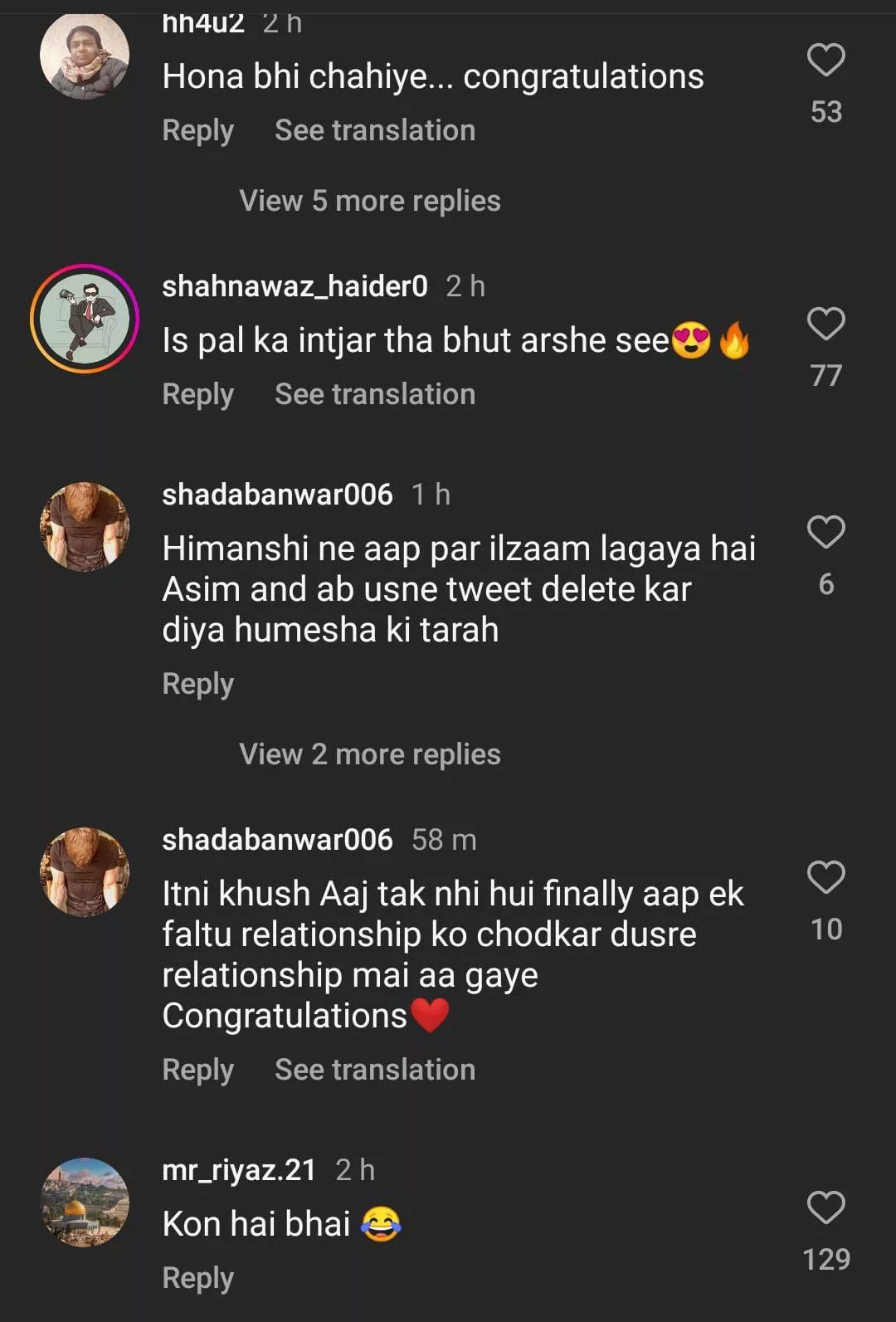
Task: Reply to mr_riyaz.21's 'Kon hai bhai' comment
Action: [197, 1278]
